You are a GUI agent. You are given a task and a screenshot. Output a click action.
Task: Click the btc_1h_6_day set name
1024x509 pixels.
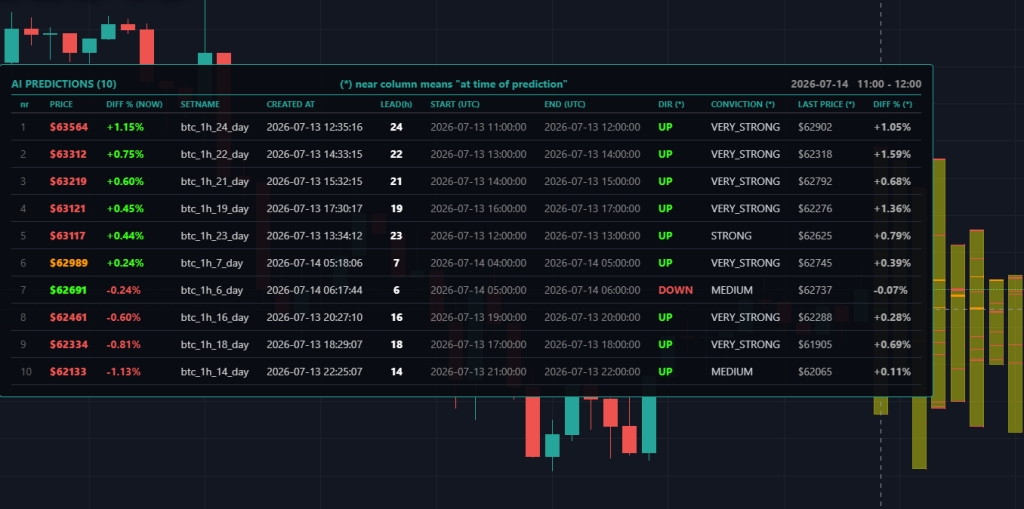212,290
